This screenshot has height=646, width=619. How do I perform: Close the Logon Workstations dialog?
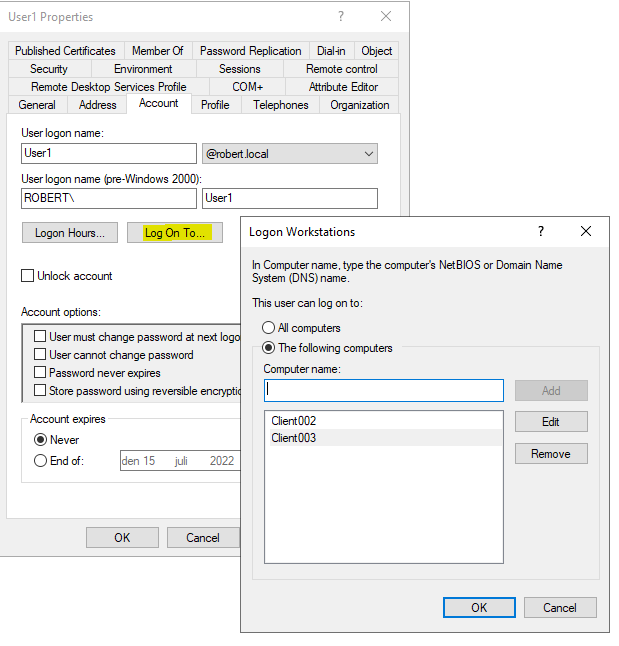point(586,231)
